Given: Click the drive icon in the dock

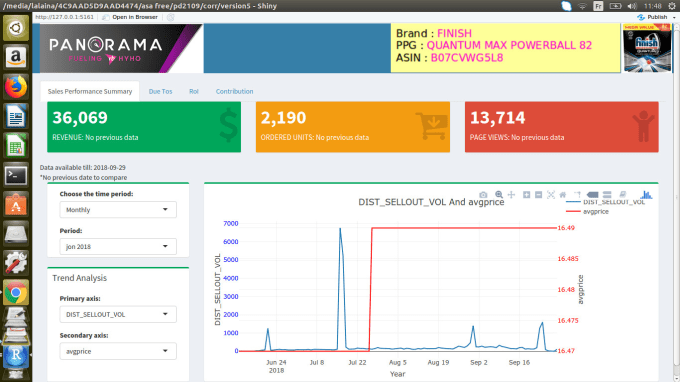Looking at the screenshot, I should pyautogui.click(x=16, y=234).
